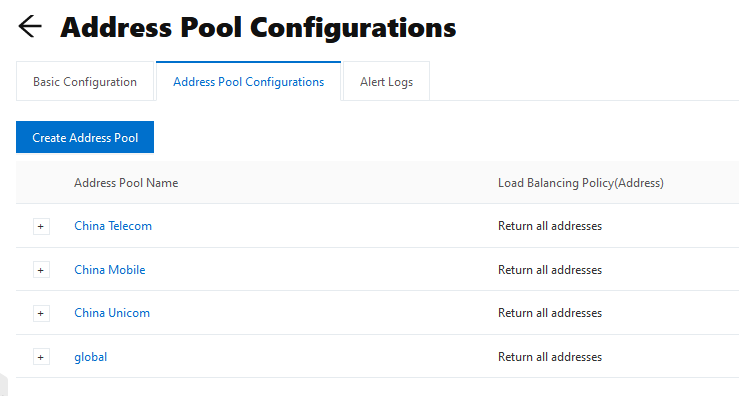
Task: Select the Address Pool Configurations tab
Action: pos(248,81)
